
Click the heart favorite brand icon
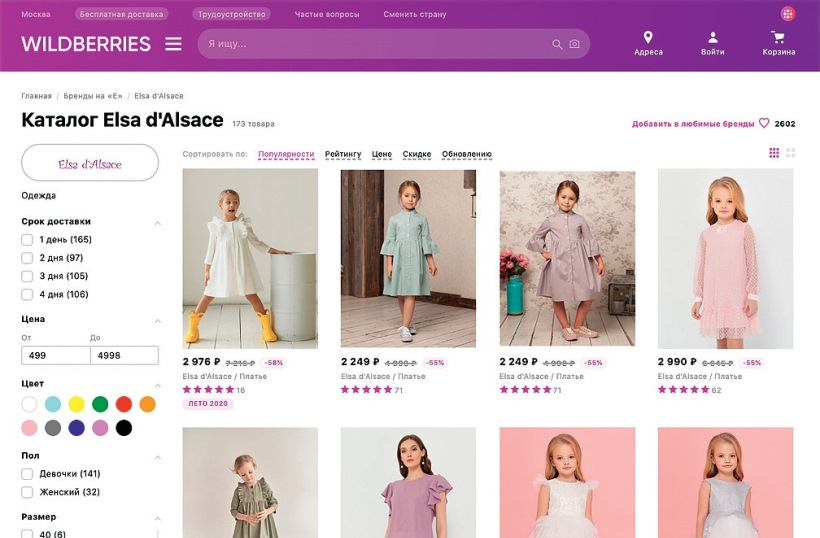pyautogui.click(x=764, y=123)
